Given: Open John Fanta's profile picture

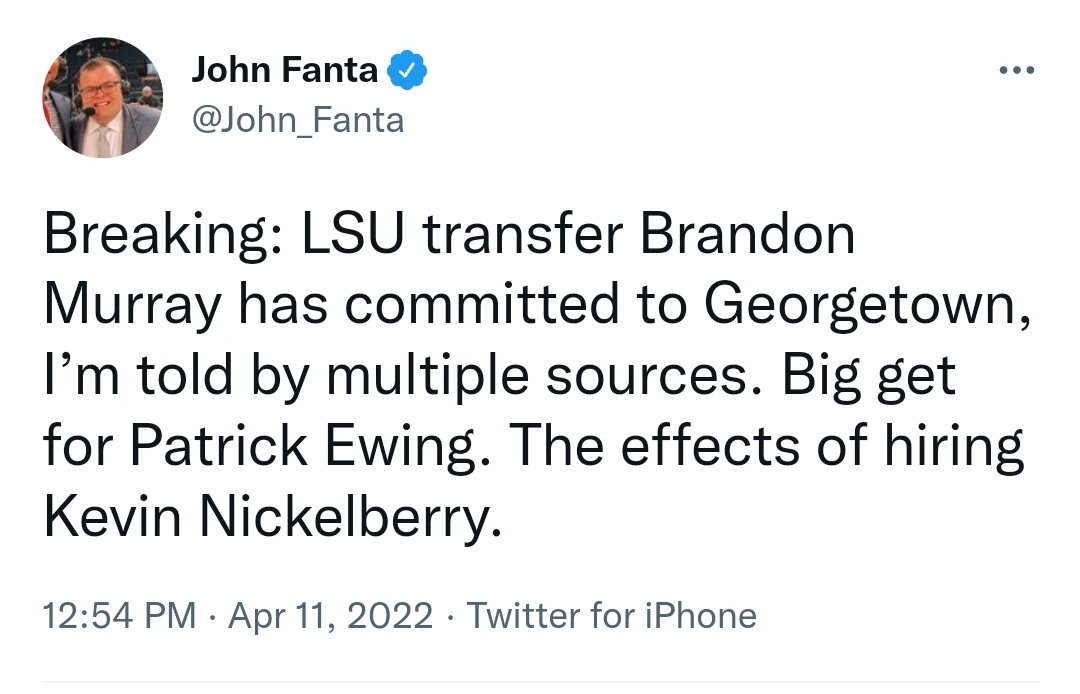Looking at the screenshot, I should [103, 98].
